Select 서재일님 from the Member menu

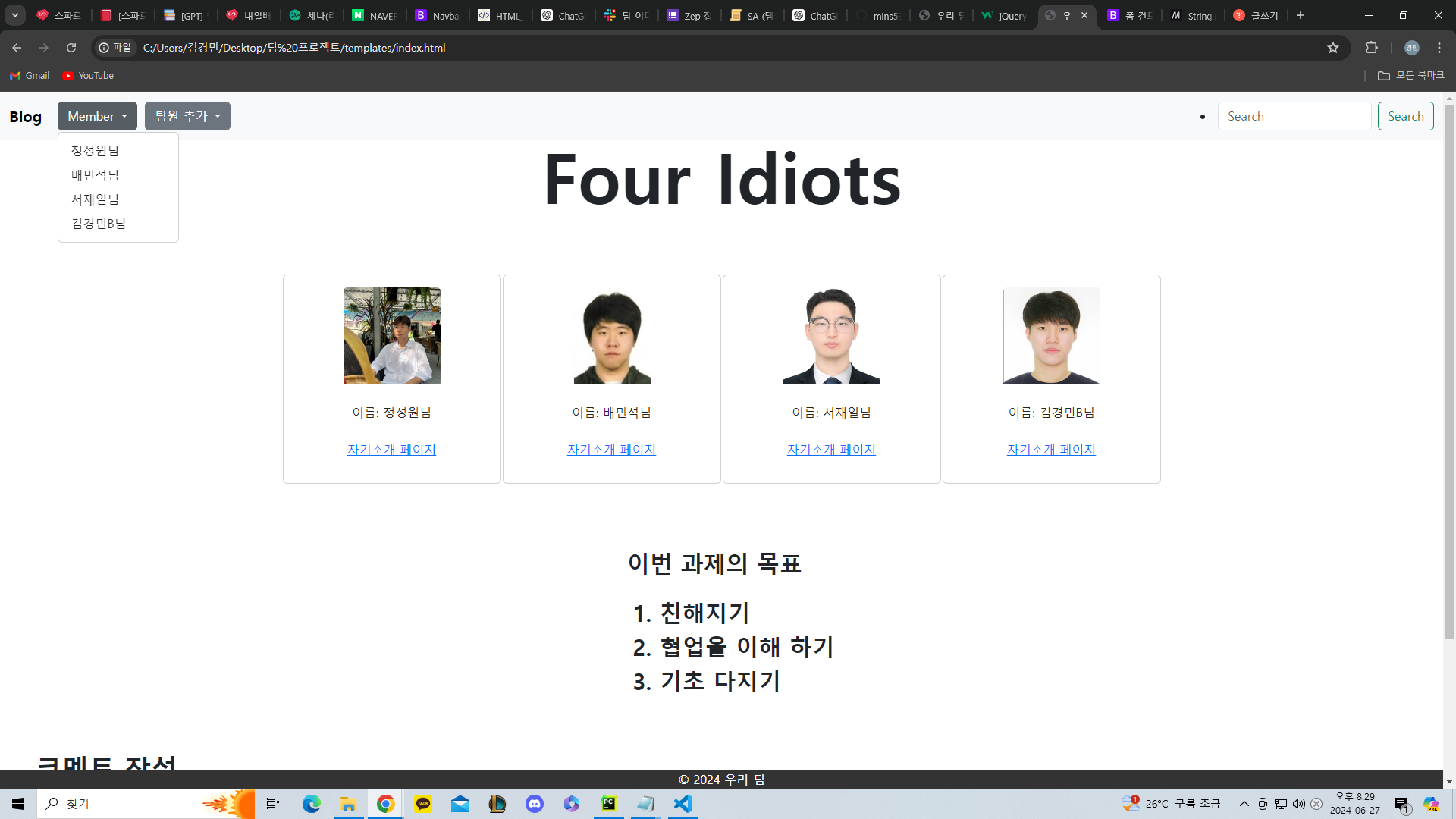click(95, 199)
